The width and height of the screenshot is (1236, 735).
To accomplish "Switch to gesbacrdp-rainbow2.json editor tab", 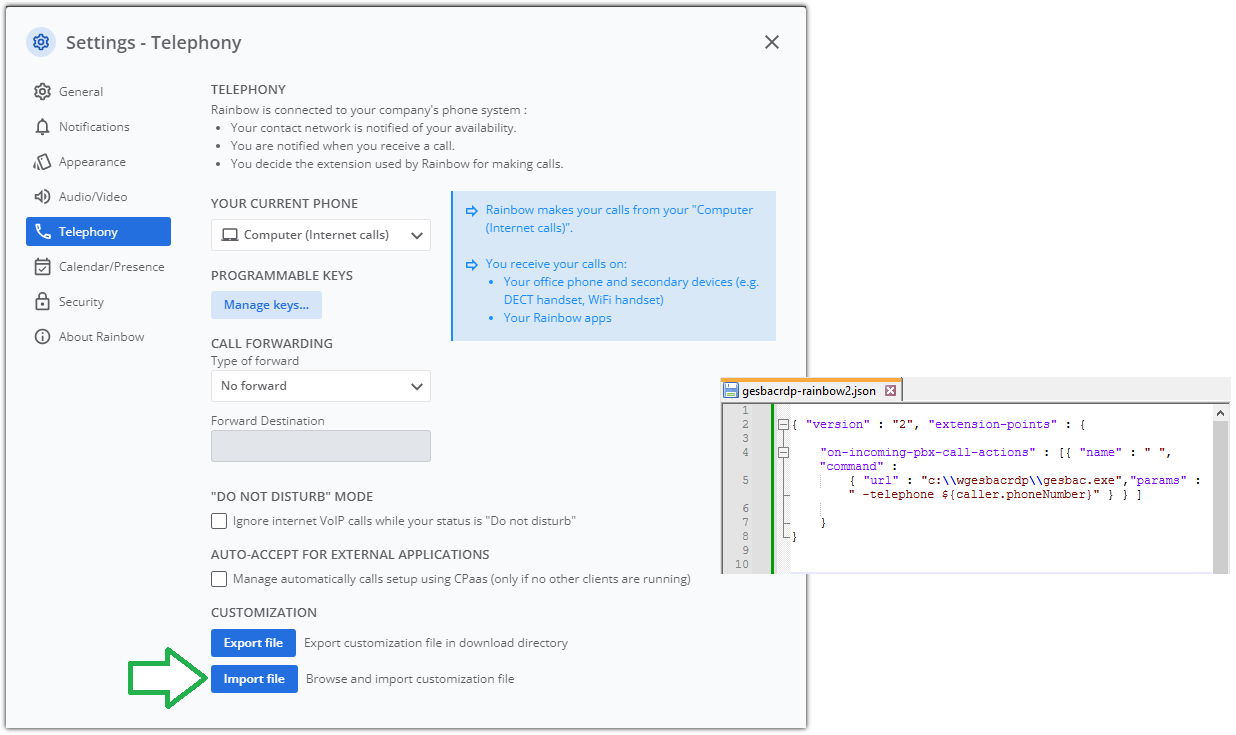I will (808, 391).
